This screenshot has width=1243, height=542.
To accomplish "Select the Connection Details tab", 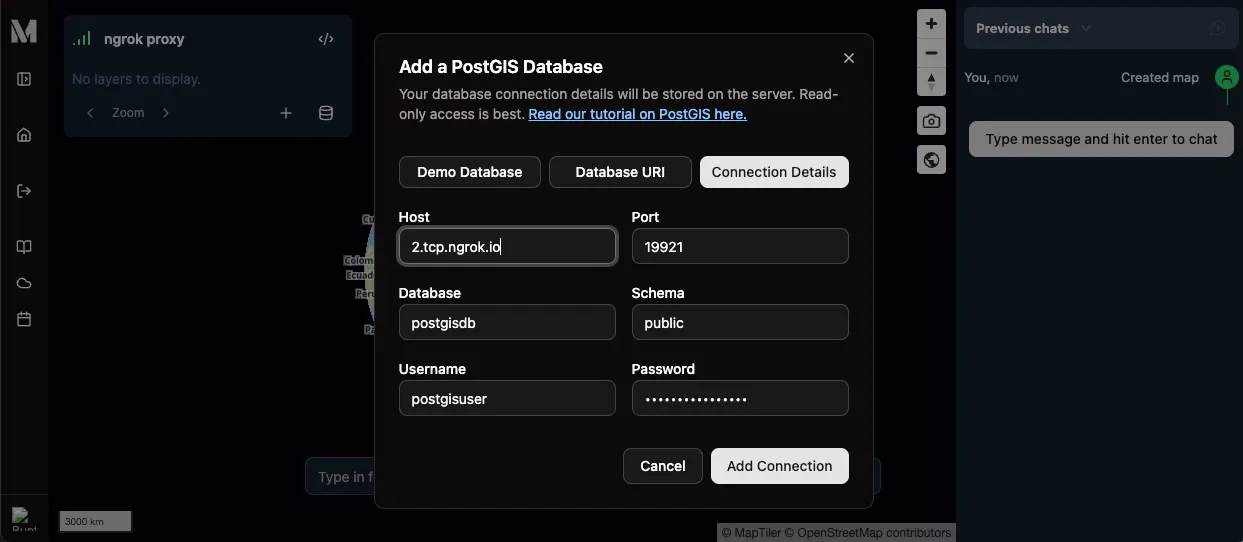I will click(774, 172).
